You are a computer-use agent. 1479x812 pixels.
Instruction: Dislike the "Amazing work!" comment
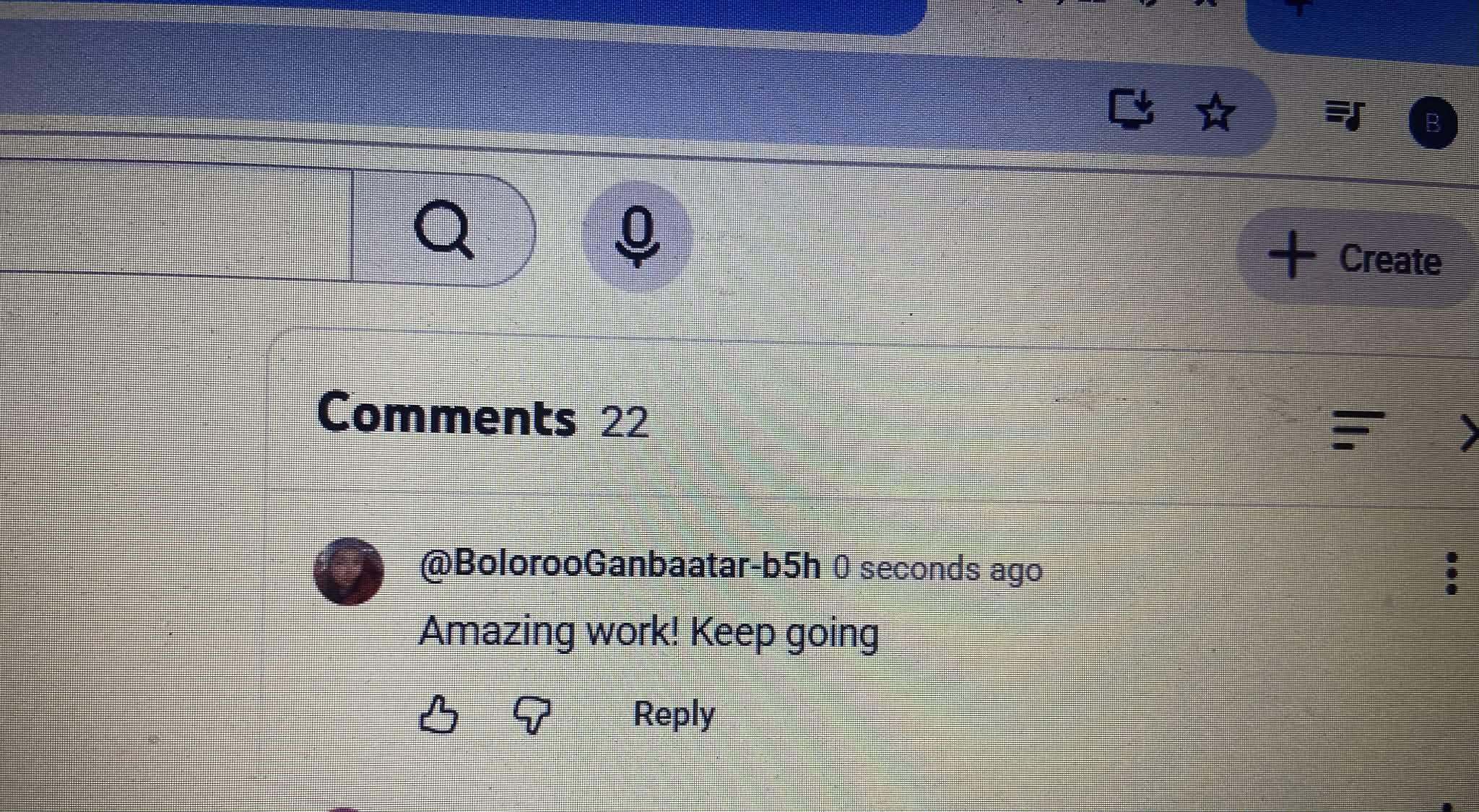(532, 715)
